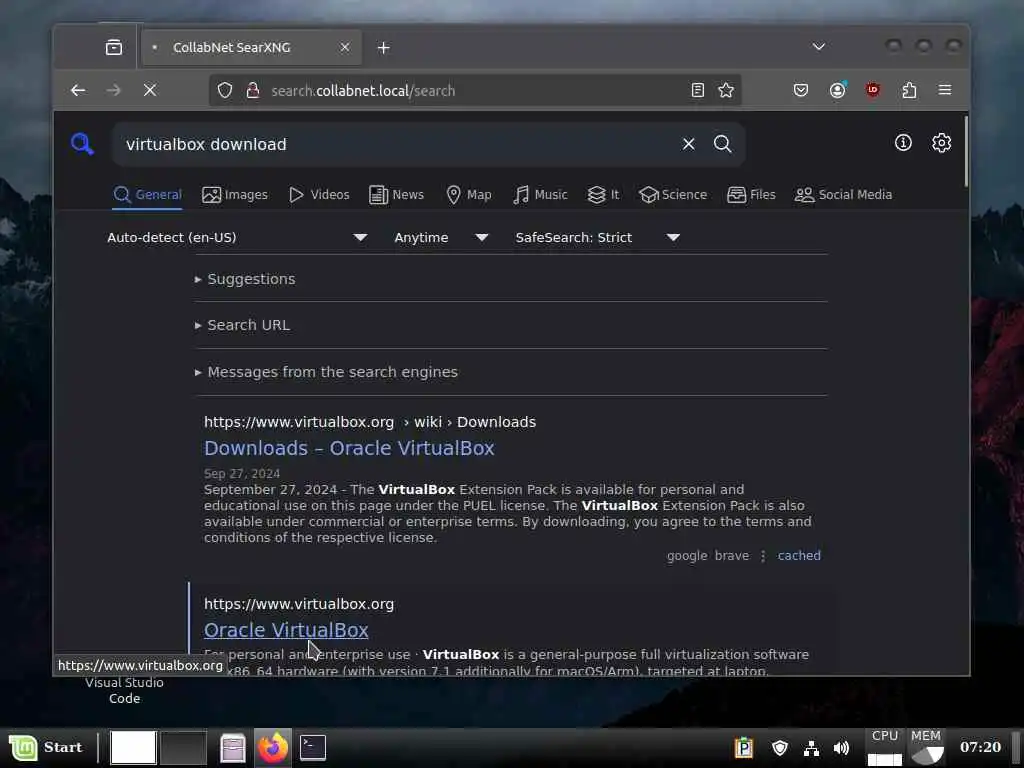Click the SearXNG magnifier logo
Viewport: 1024px width, 768px height.
pyautogui.click(x=82, y=144)
